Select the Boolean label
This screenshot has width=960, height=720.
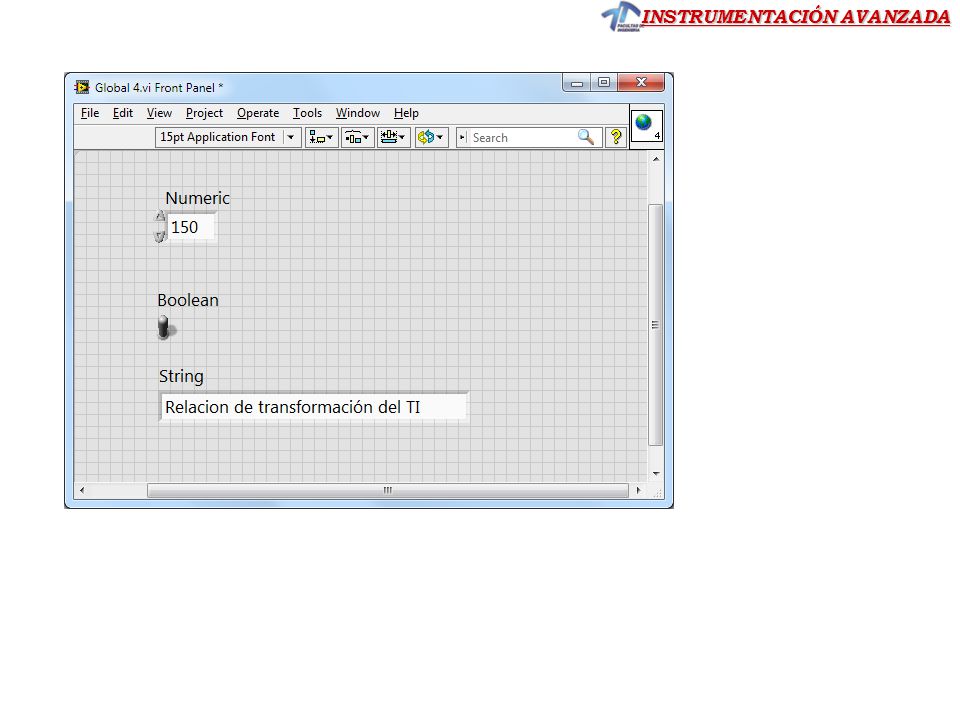pyautogui.click(x=188, y=300)
